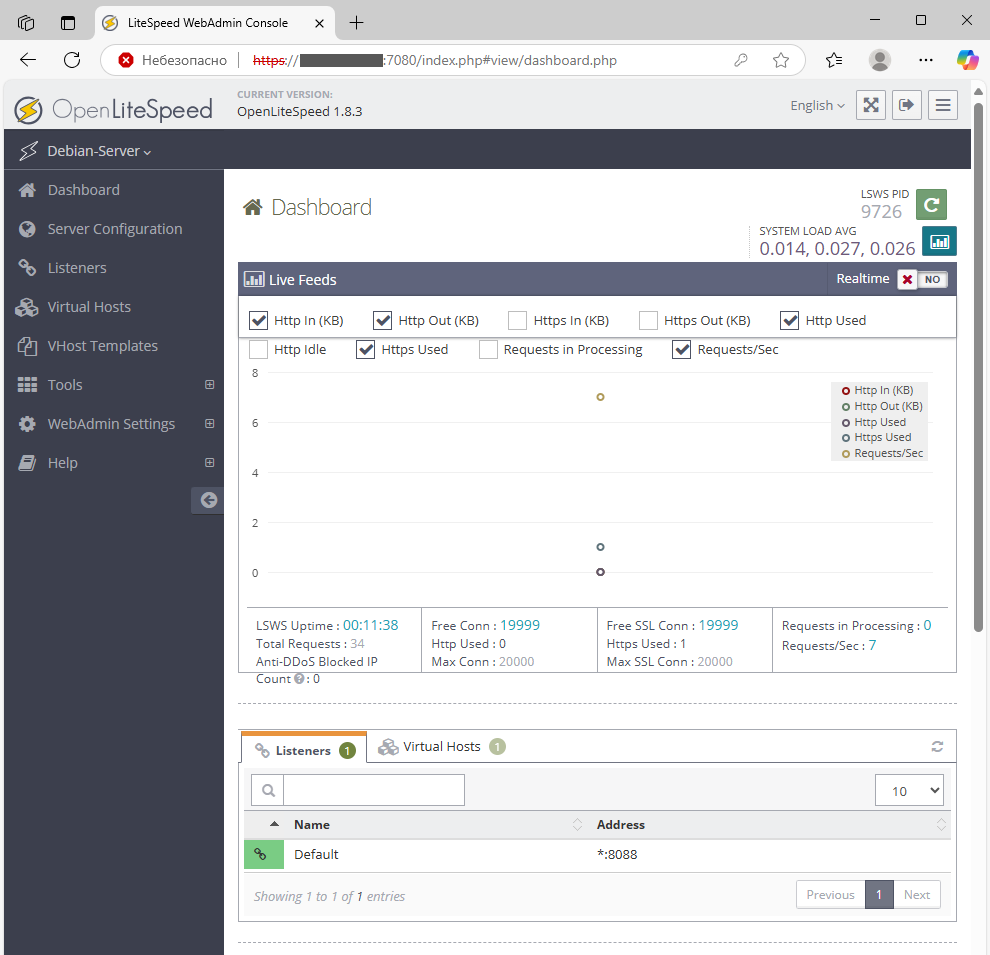Image resolution: width=990 pixels, height=955 pixels.
Task: Add page to favorites star icon
Action: pos(781,60)
